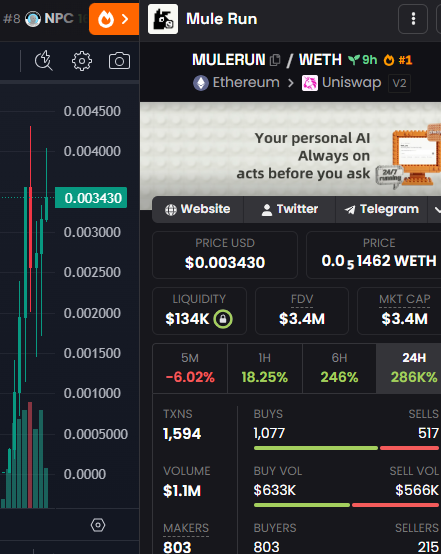Open chart settings gear icon
The height and width of the screenshot is (554, 441).
[82, 61]
